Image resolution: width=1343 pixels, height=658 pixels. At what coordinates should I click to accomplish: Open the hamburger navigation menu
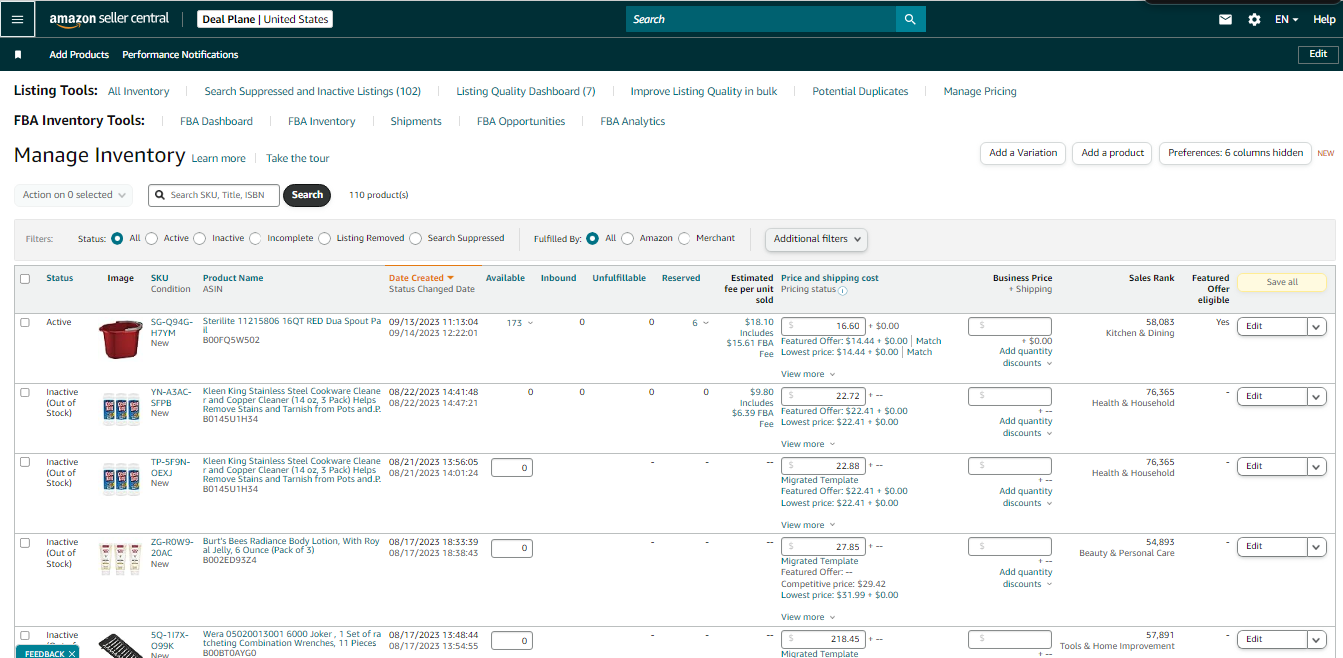(x=17, y=19)
